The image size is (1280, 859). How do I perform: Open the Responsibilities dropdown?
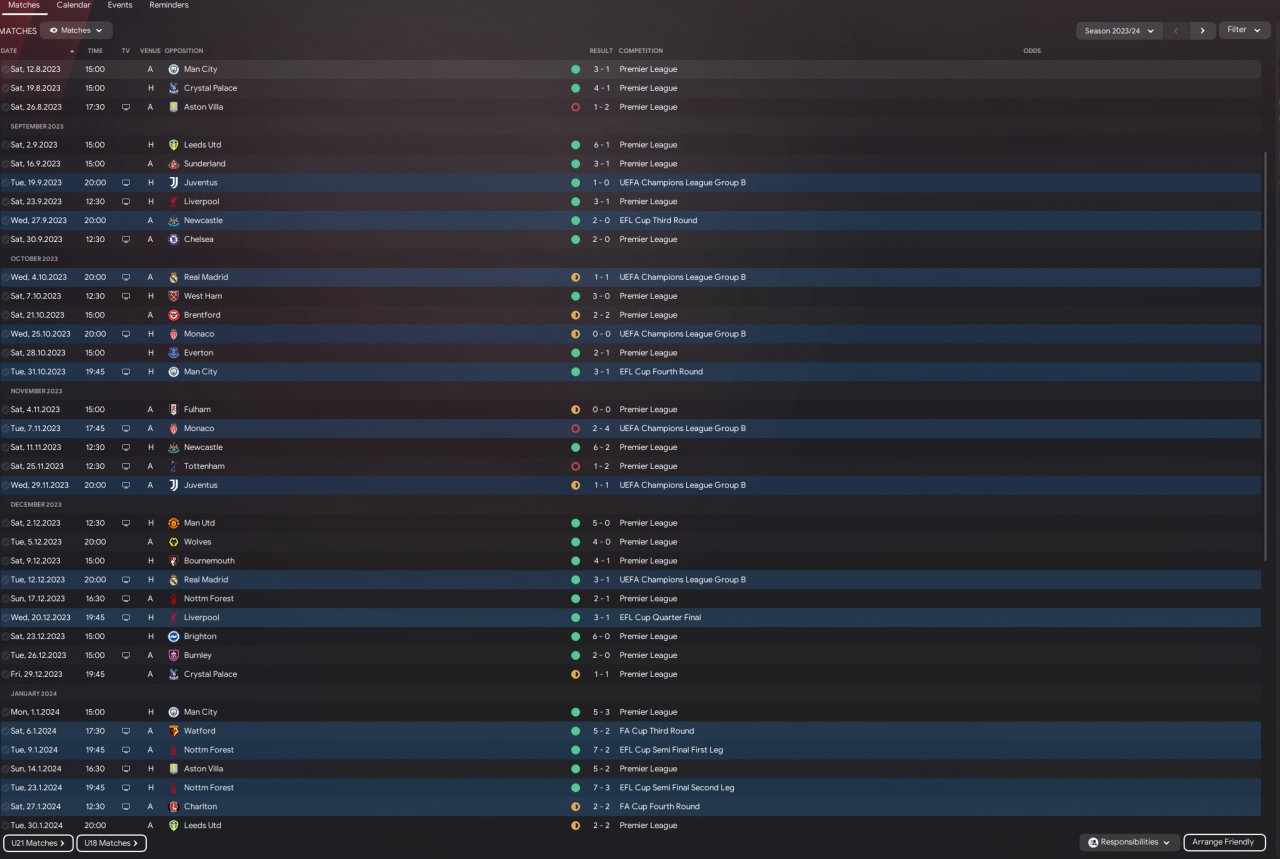pyautogui.click(x=1129, y=843)
